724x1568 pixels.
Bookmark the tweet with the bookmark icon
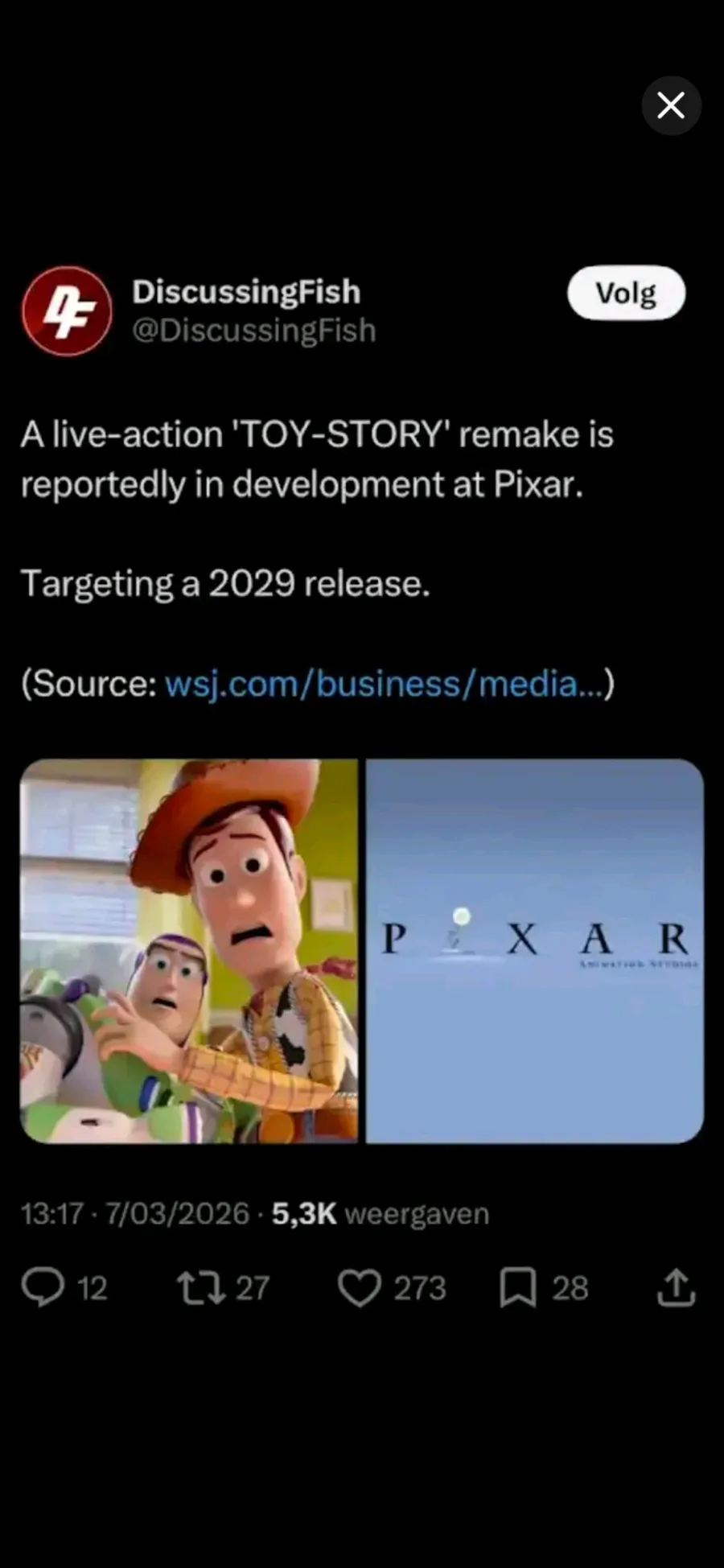518,1288
